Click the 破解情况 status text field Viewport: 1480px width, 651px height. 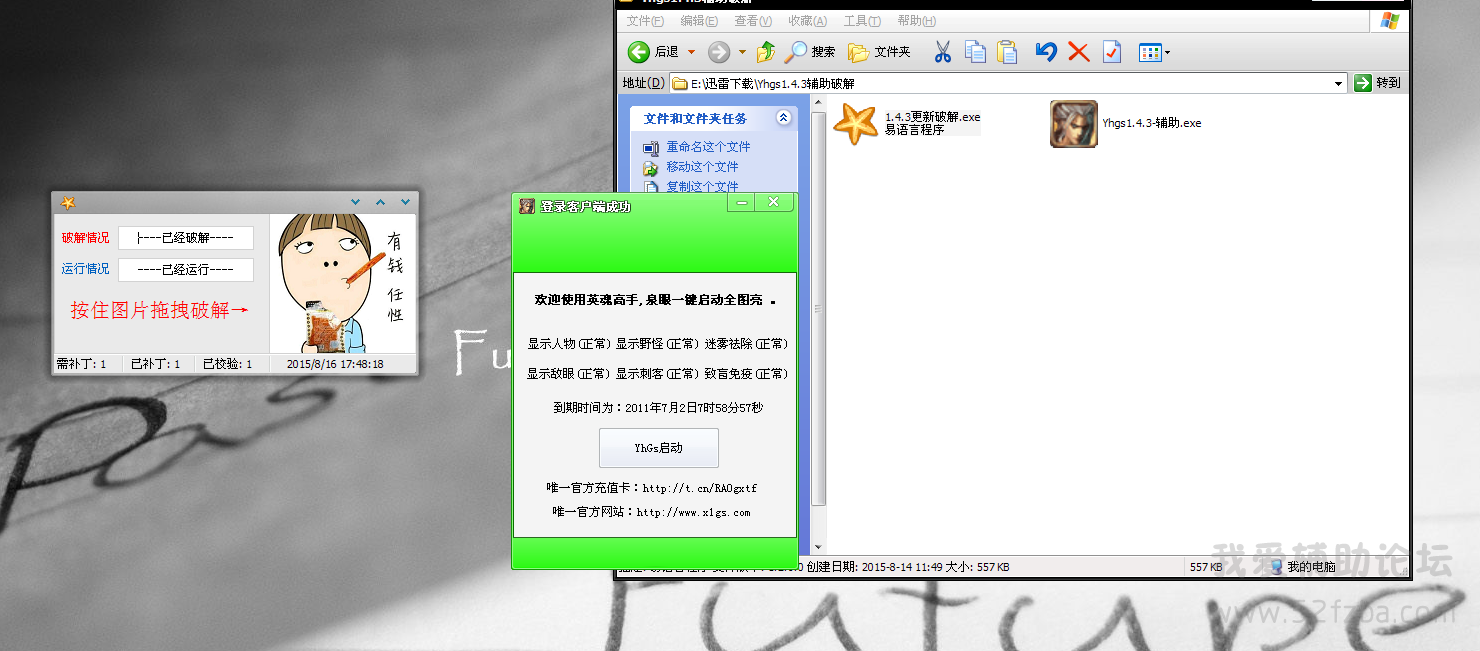pos(185,238)
